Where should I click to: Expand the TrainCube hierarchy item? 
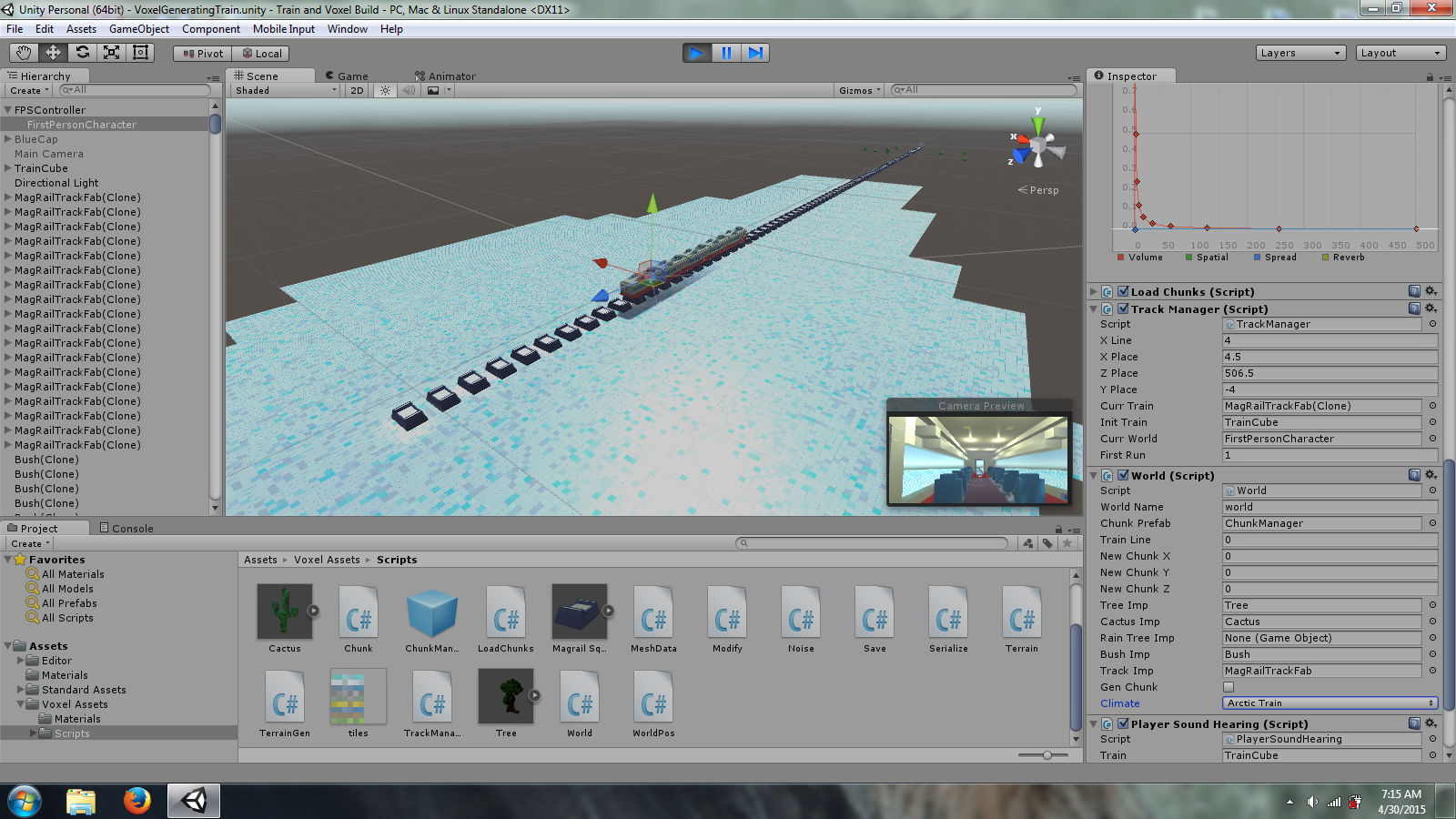(x=7, y=168)
